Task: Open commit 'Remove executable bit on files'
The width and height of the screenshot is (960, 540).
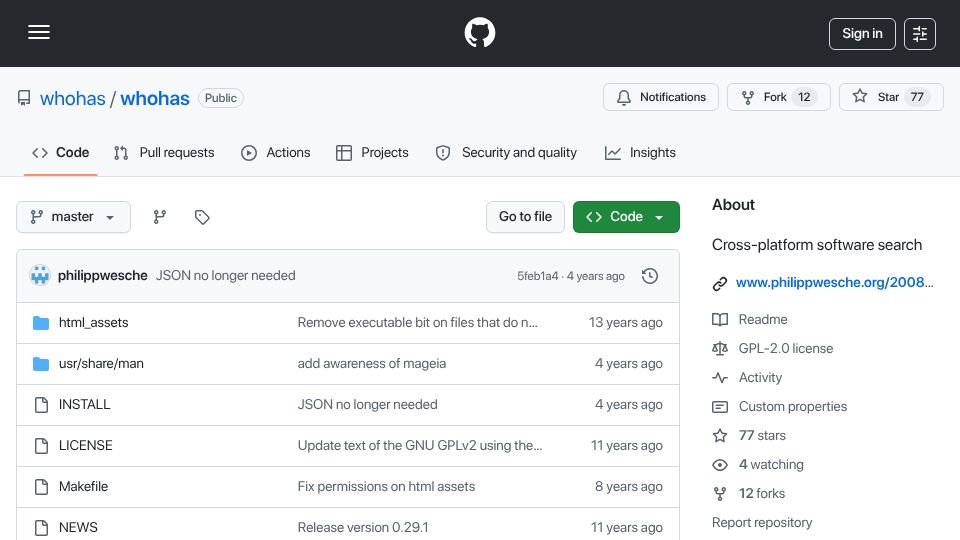Action: click(x=418, y=323)
